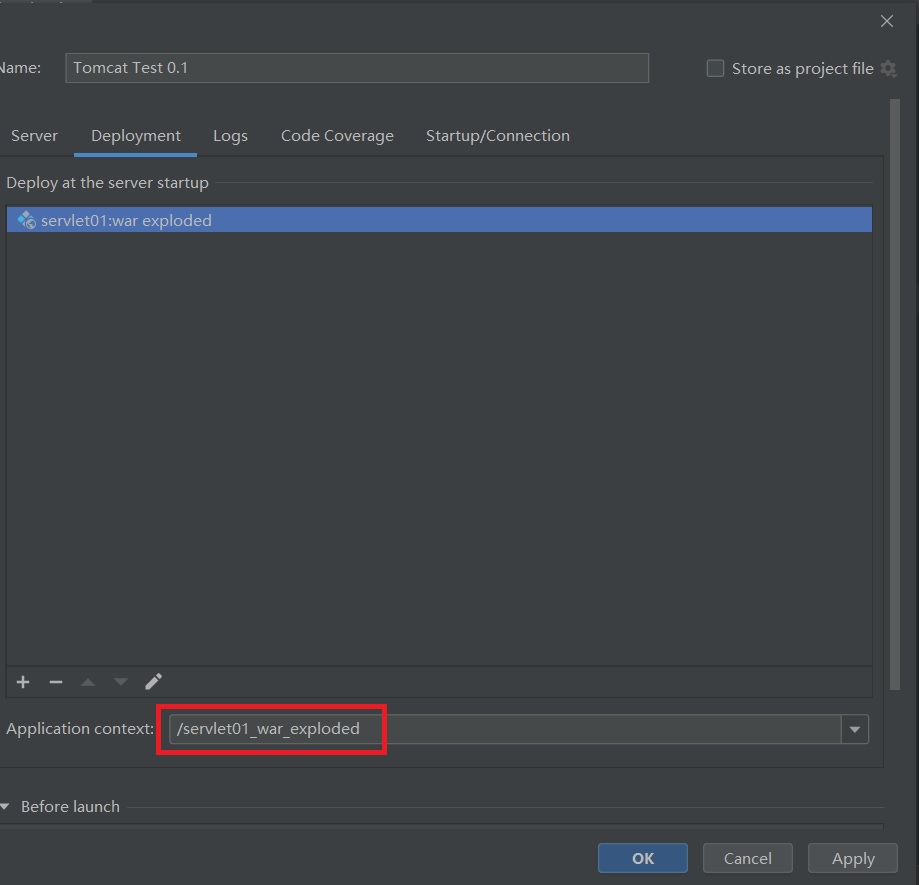Enable Store as project file checkbox
The image size is (919, 885).
point(715,69)
